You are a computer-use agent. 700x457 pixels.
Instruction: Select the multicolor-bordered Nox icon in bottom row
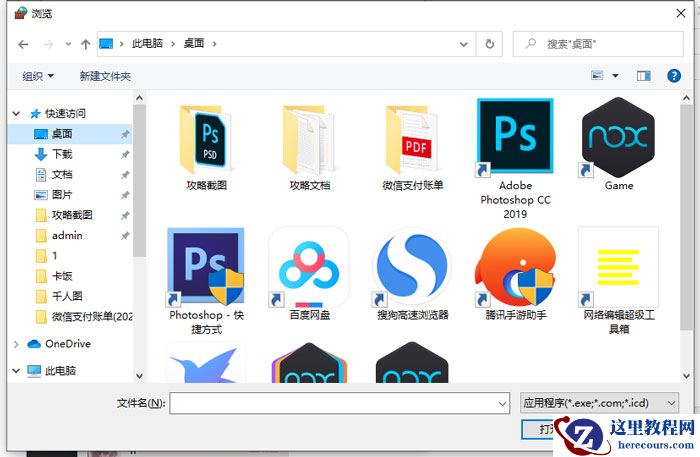click(309, 363)
